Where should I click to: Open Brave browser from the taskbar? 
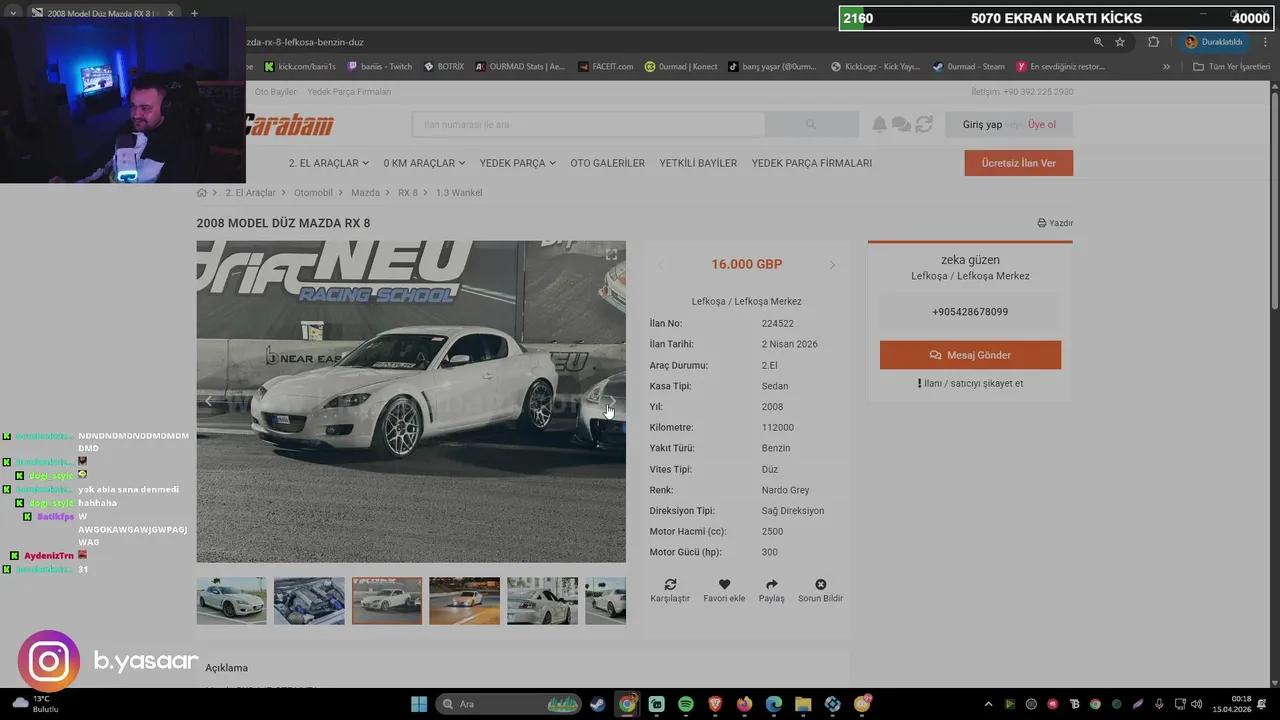pos(715,704)
